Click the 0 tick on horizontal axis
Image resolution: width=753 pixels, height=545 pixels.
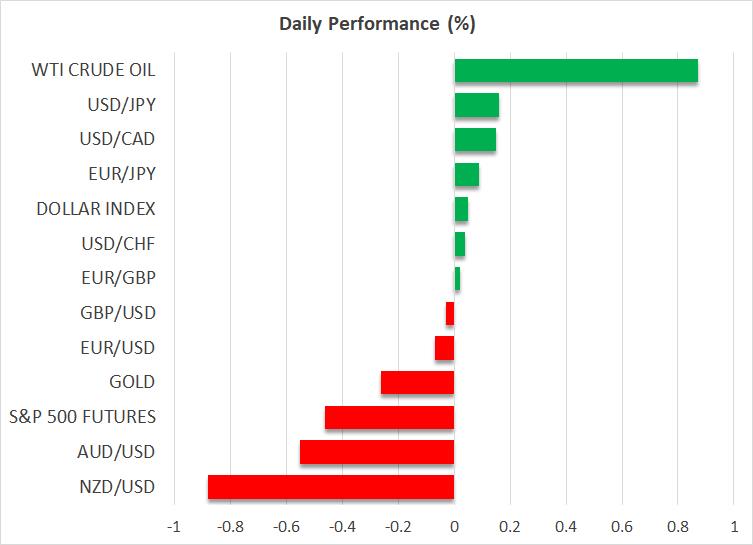(x=454, y=527)
